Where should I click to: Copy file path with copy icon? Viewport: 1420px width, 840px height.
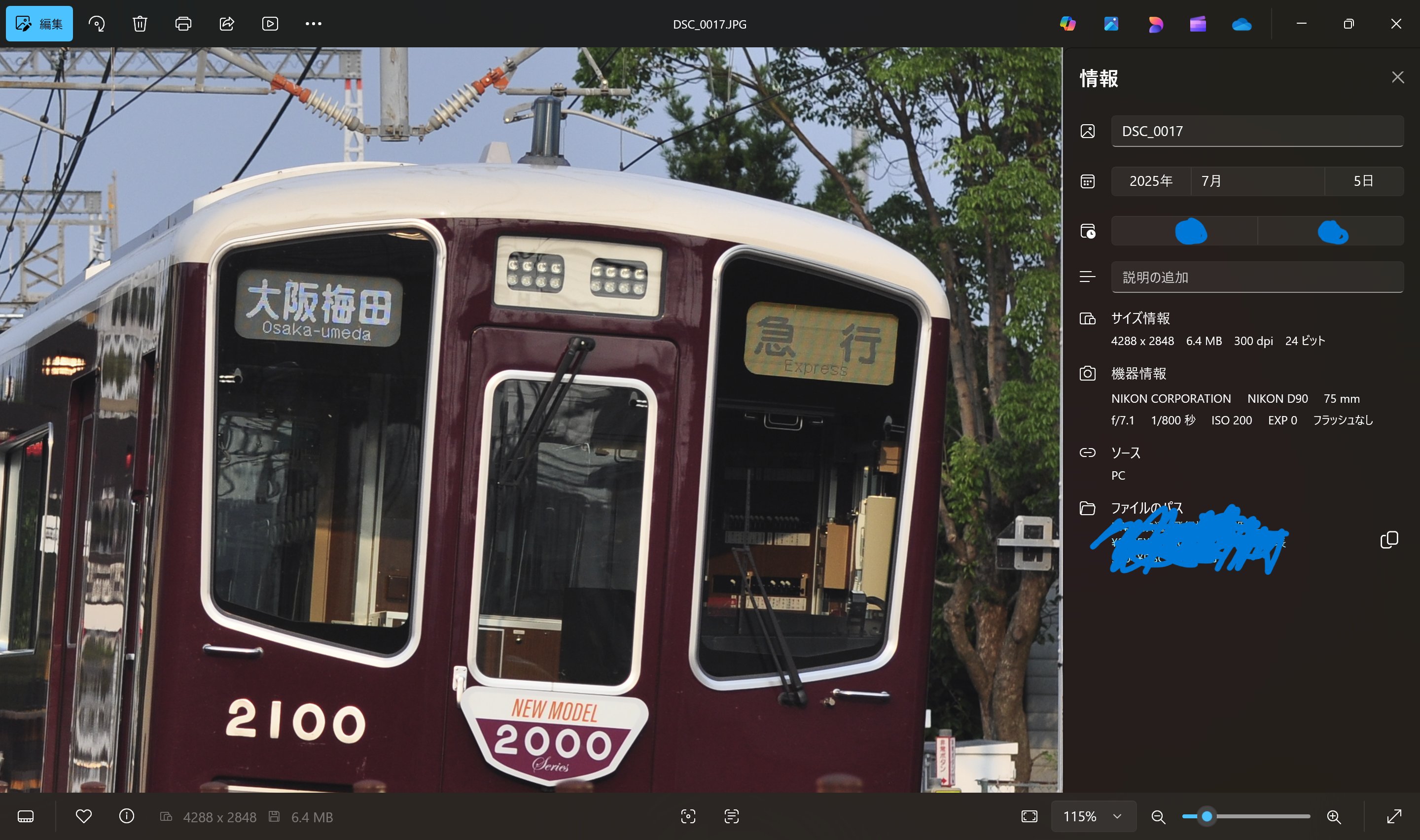pos(1389,540)
